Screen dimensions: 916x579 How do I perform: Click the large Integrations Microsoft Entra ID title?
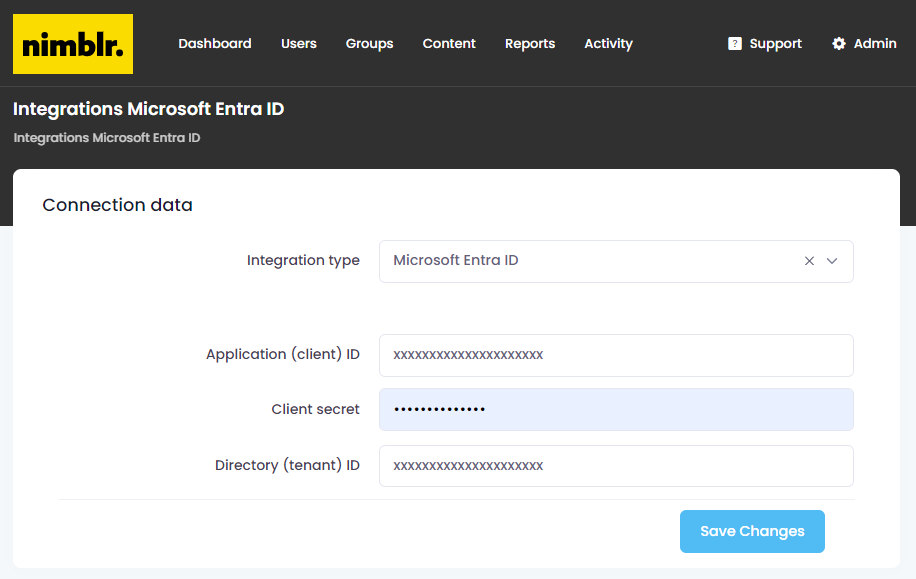pyautogui.click(x=148, y=109)
